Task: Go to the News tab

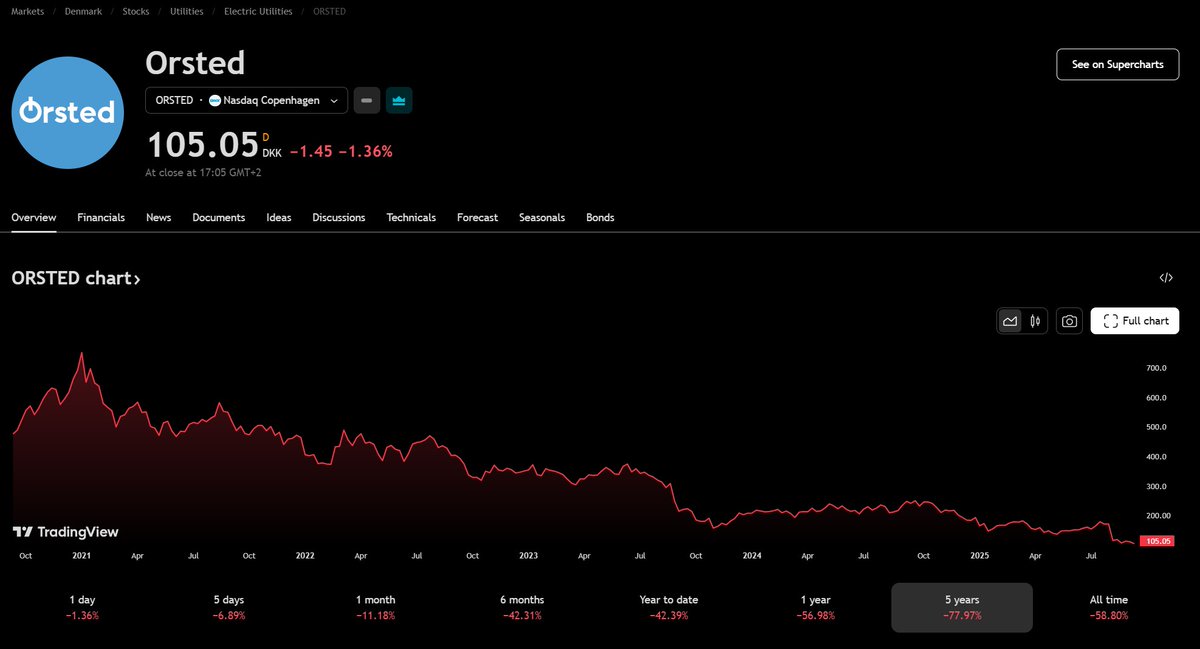Action: [158, 217]
